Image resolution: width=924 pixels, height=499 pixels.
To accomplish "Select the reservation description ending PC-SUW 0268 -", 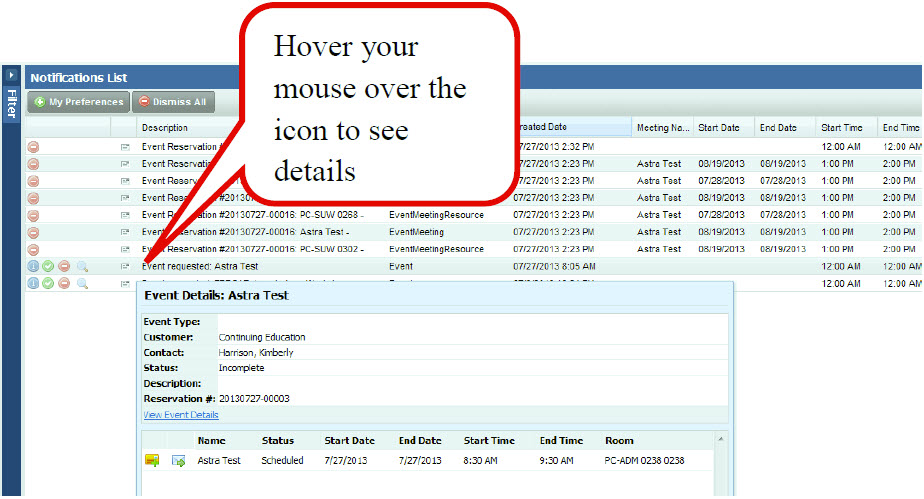I will (253, 215).
